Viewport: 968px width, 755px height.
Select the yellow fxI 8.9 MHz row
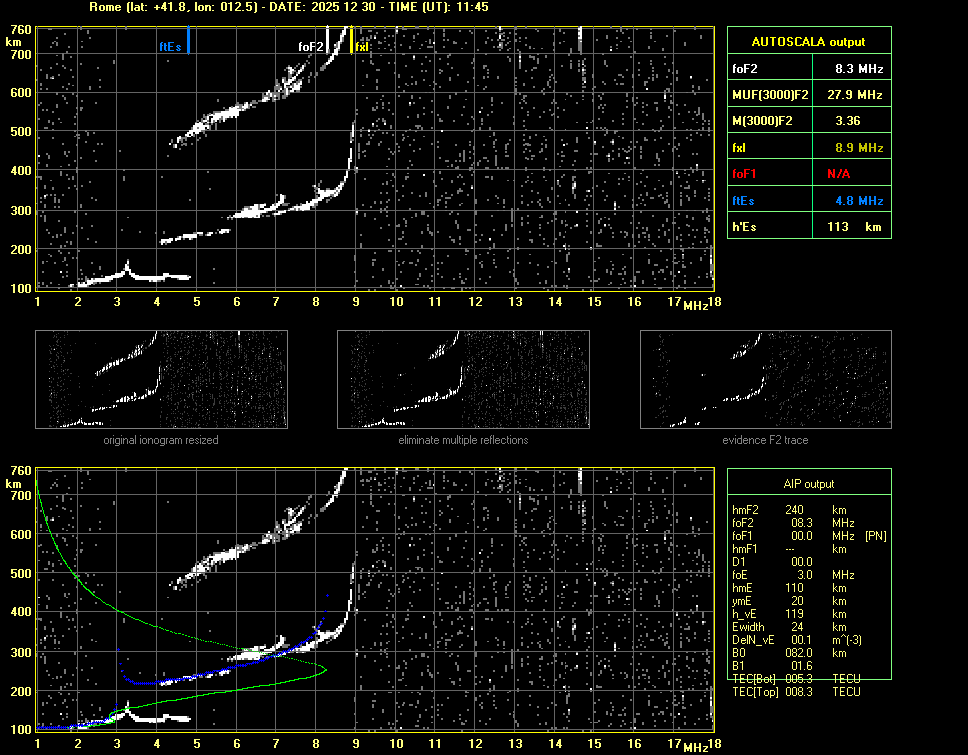808,147
